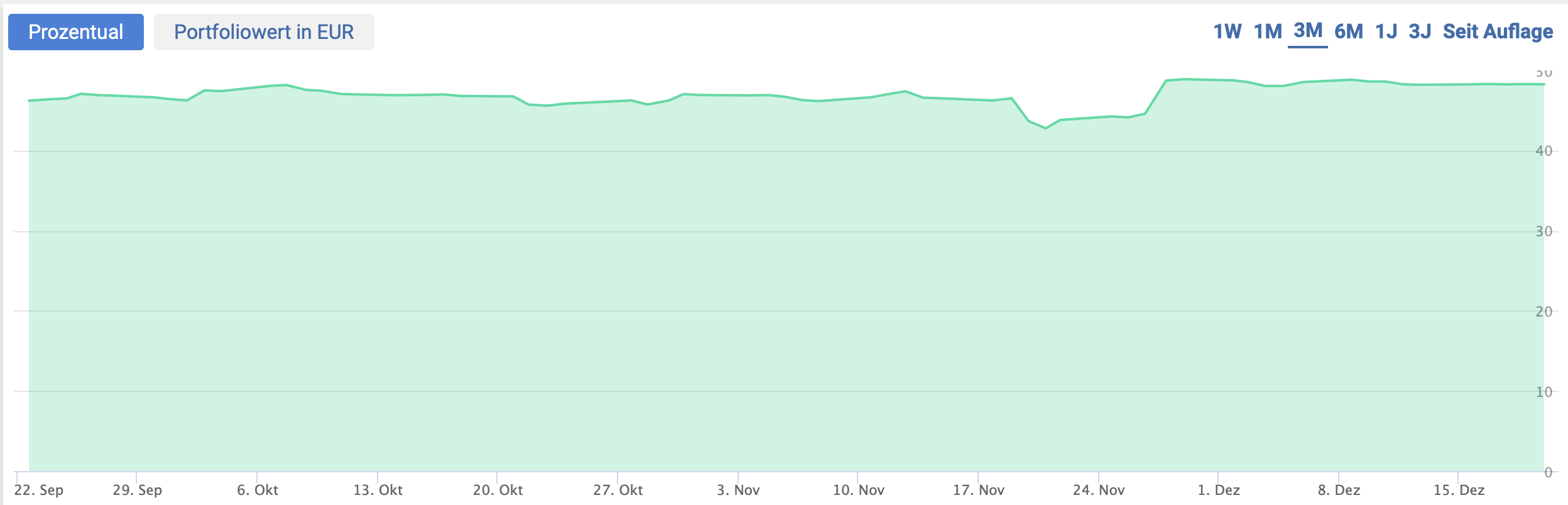
Task: Click the 6. Okt axis label
Action: (258, 490)
